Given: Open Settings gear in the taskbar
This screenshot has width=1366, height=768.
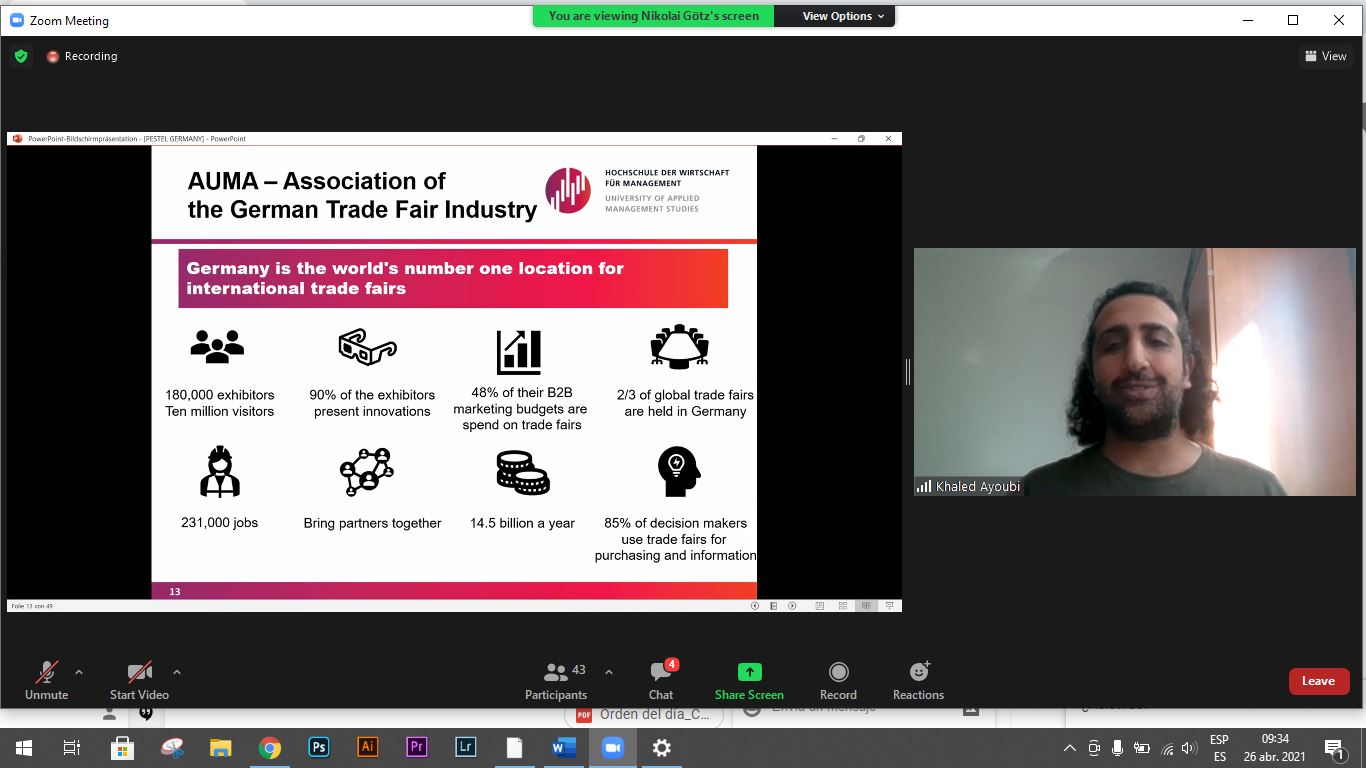Looking at the screenshot, I should pyautogui.click(x=661, y=747).
